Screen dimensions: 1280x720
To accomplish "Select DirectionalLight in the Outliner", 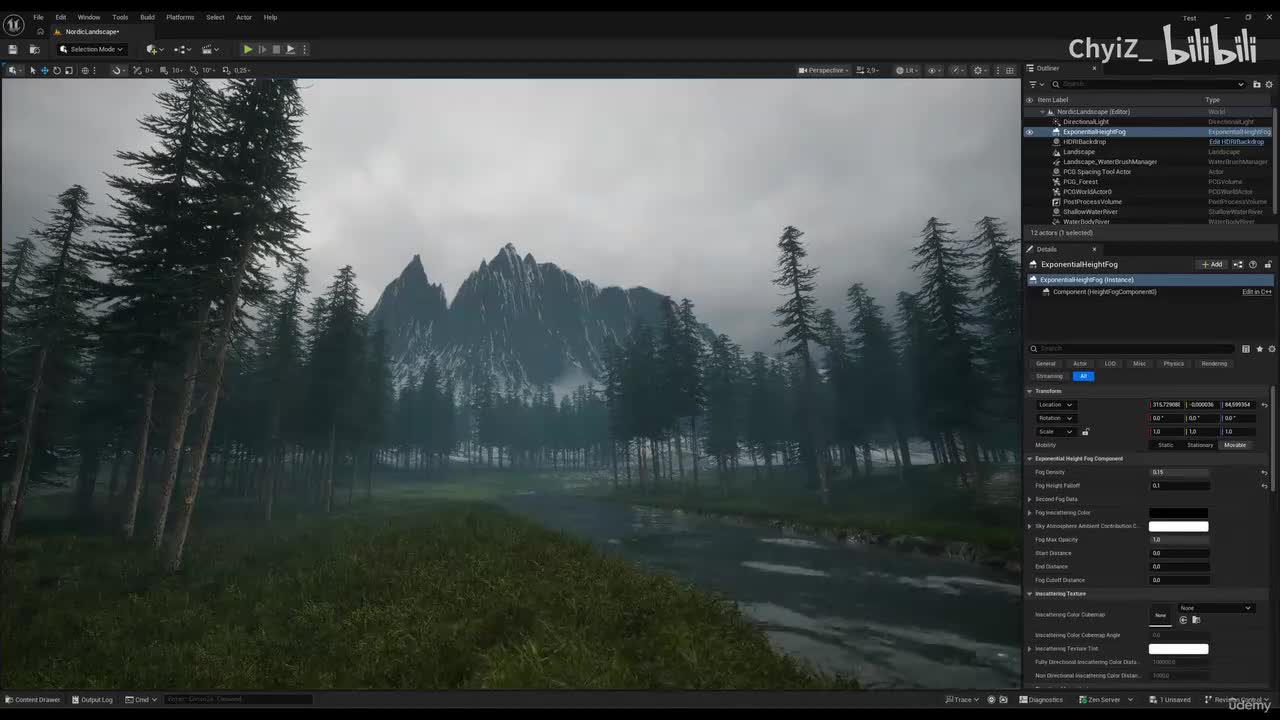I will (x=1085, y=122).
